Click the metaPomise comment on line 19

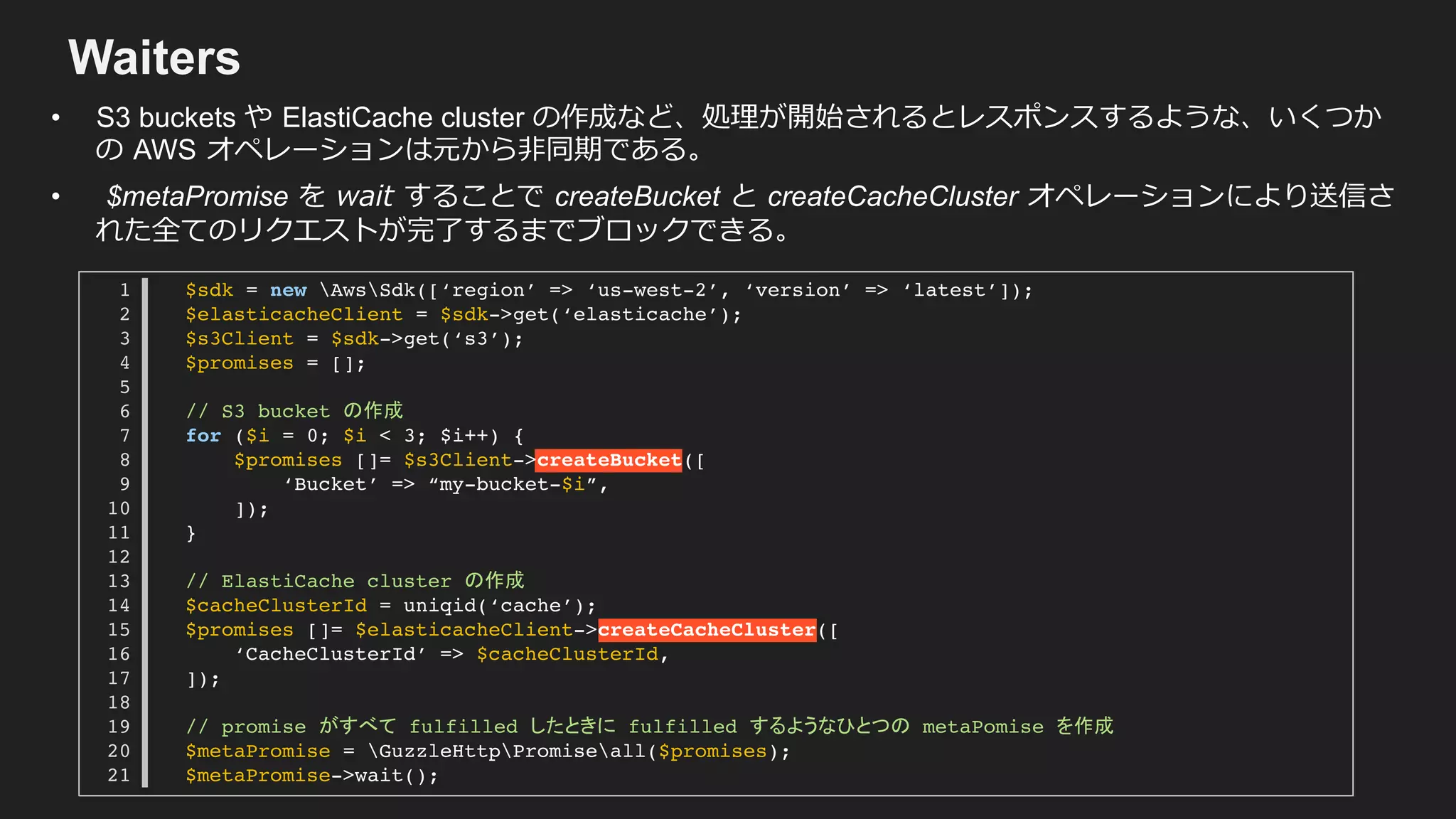pos(649,727)
